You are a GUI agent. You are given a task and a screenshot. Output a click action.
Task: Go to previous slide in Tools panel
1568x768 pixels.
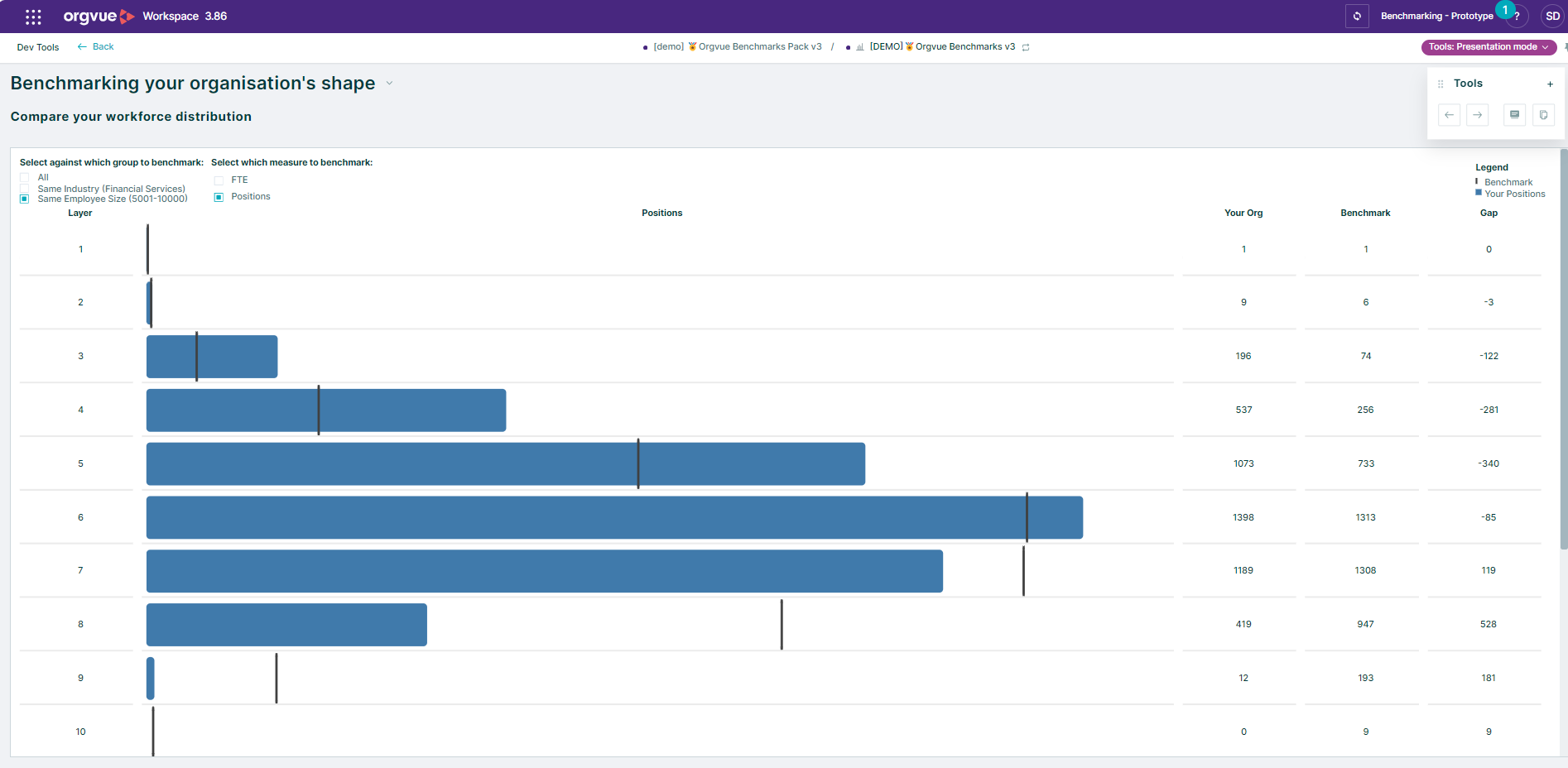point(1449,115)
